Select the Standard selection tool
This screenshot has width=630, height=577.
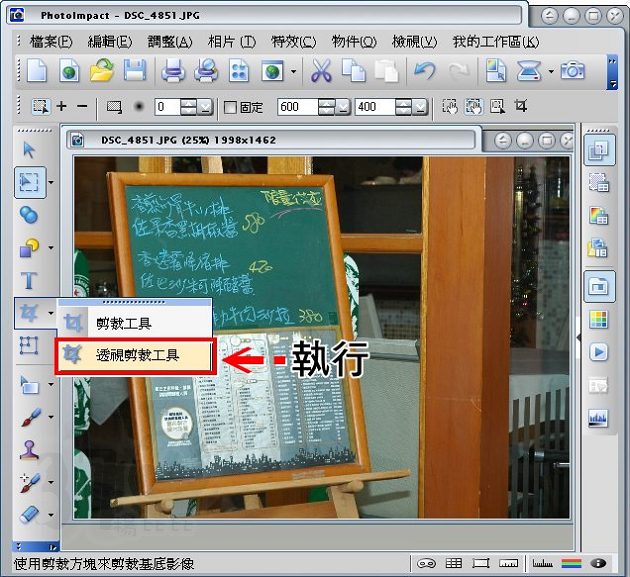(30, 182)
